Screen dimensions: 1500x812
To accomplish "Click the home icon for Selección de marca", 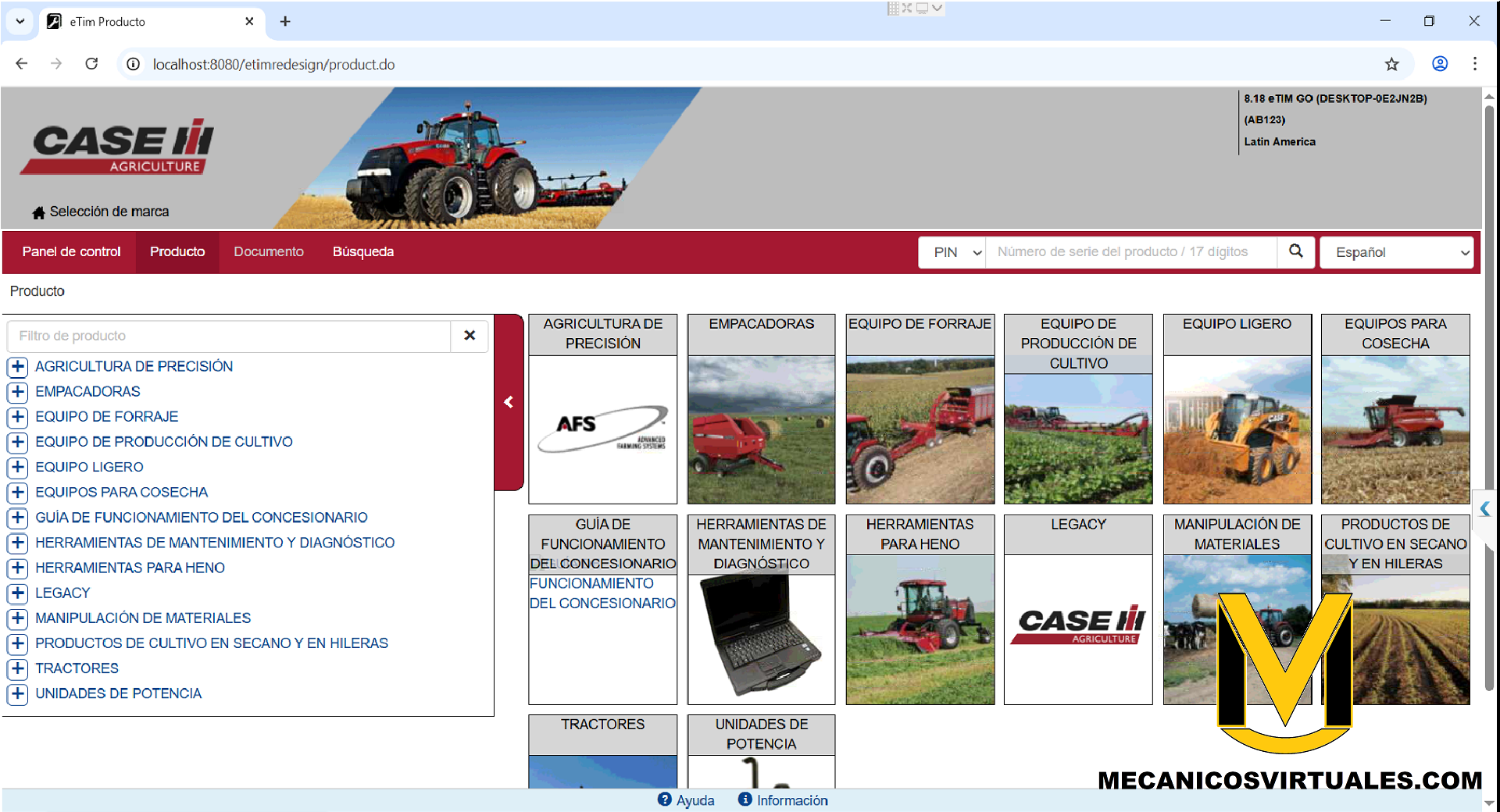I will tap(38, 212).
